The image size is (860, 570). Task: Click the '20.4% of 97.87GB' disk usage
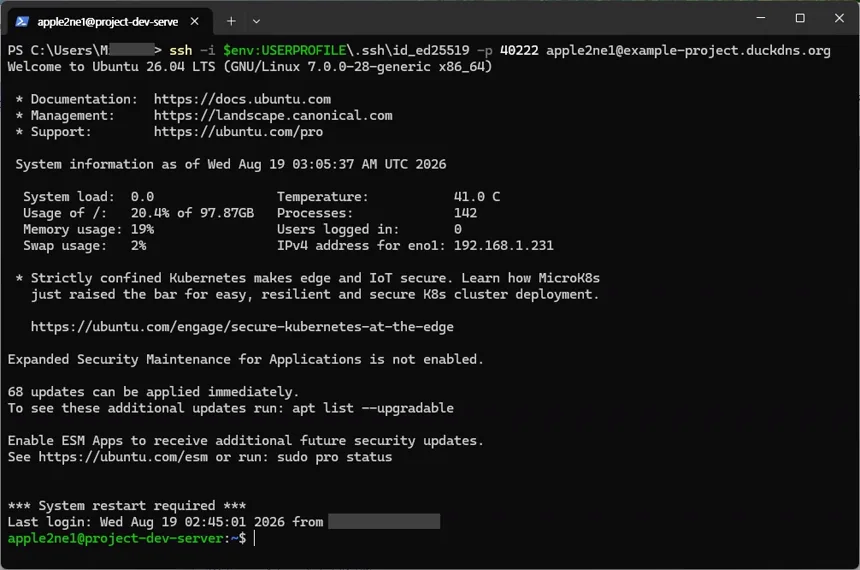point(192,213)
